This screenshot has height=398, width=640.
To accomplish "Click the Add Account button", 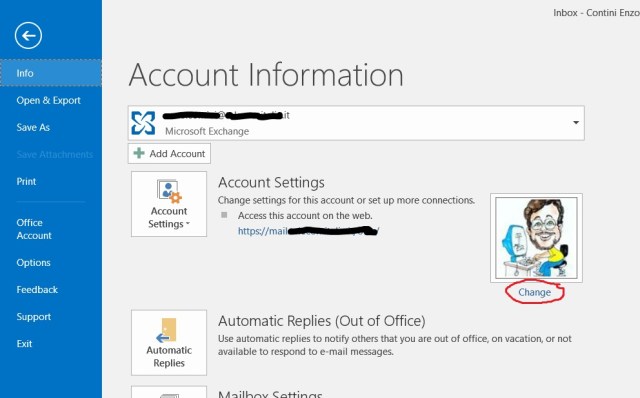I will (x=169, y=153).
